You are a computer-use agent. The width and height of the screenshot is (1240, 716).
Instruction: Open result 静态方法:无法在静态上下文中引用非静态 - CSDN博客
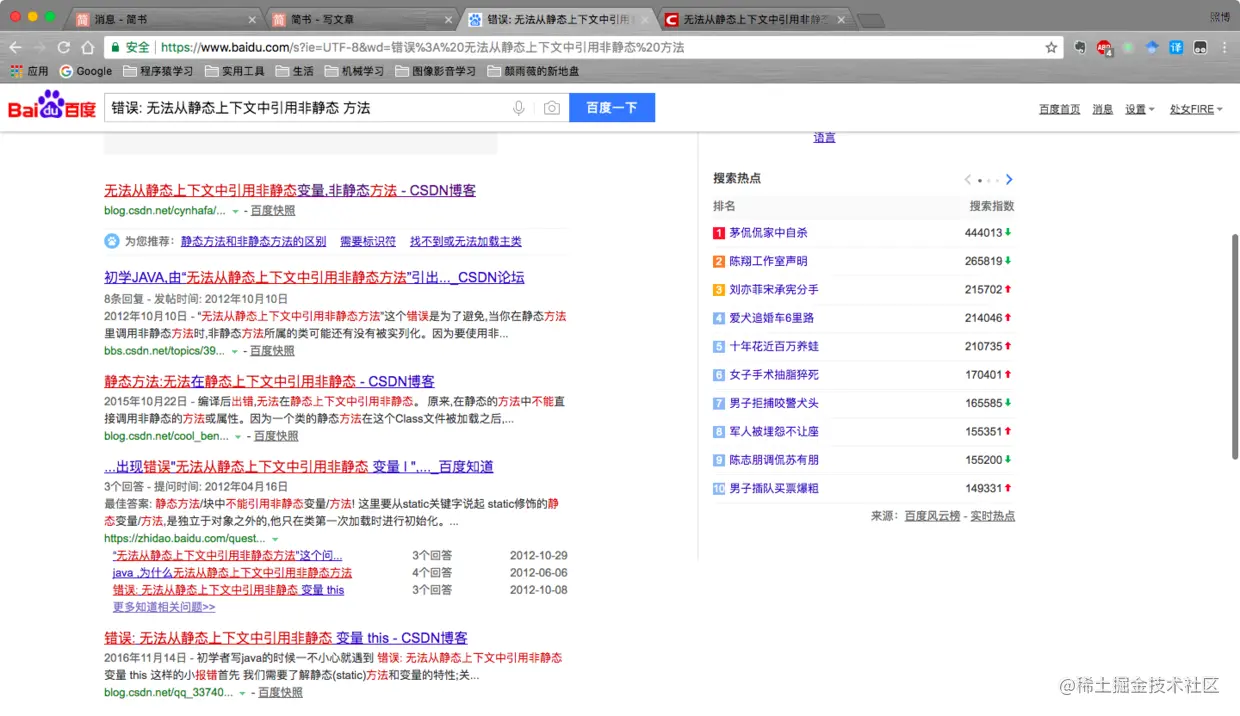pos(269,381)
